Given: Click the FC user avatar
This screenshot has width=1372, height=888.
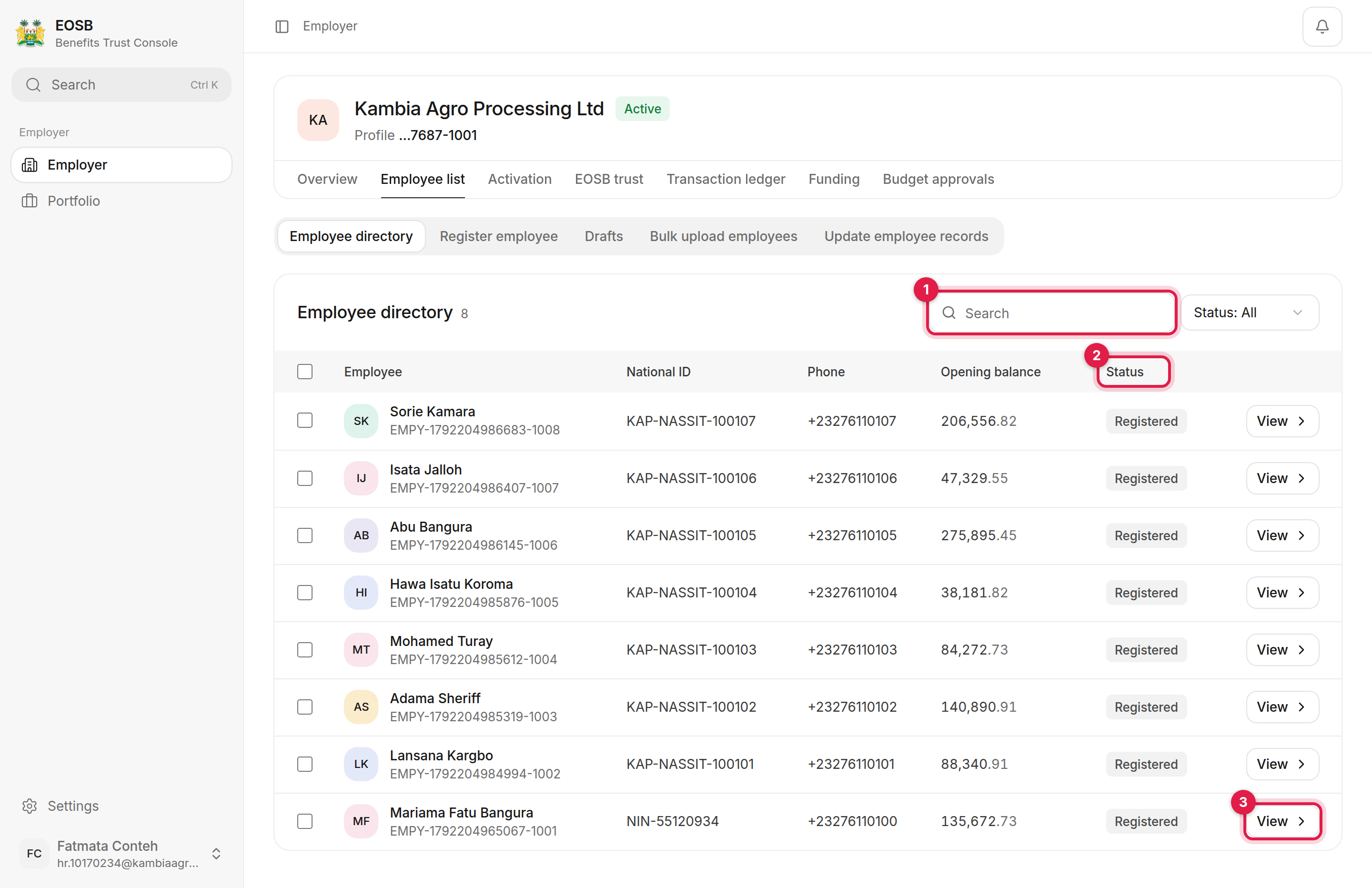Looking at the screenshot, I should coord(34,853).
